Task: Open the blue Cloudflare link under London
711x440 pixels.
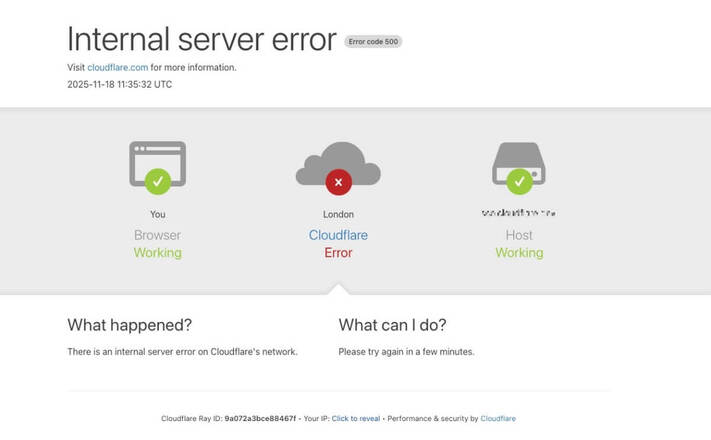Action: (338, 235)
